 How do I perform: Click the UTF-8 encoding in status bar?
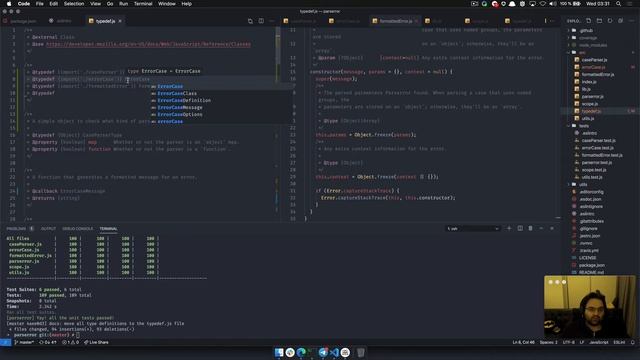[569, 342]
